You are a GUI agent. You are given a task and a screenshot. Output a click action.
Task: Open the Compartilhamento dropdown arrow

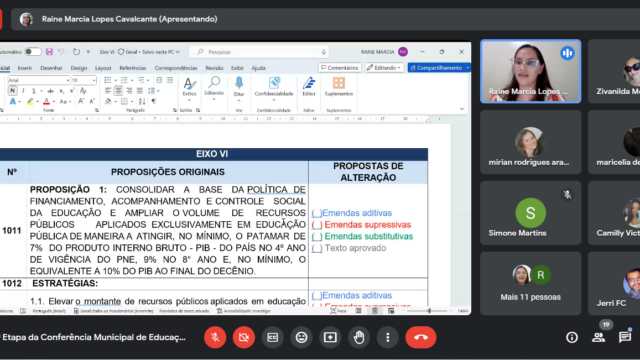468,68
